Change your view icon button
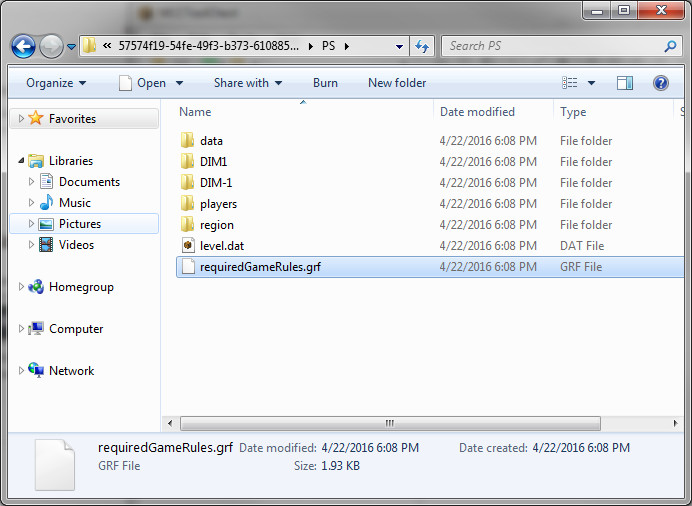 coord(569,82)
